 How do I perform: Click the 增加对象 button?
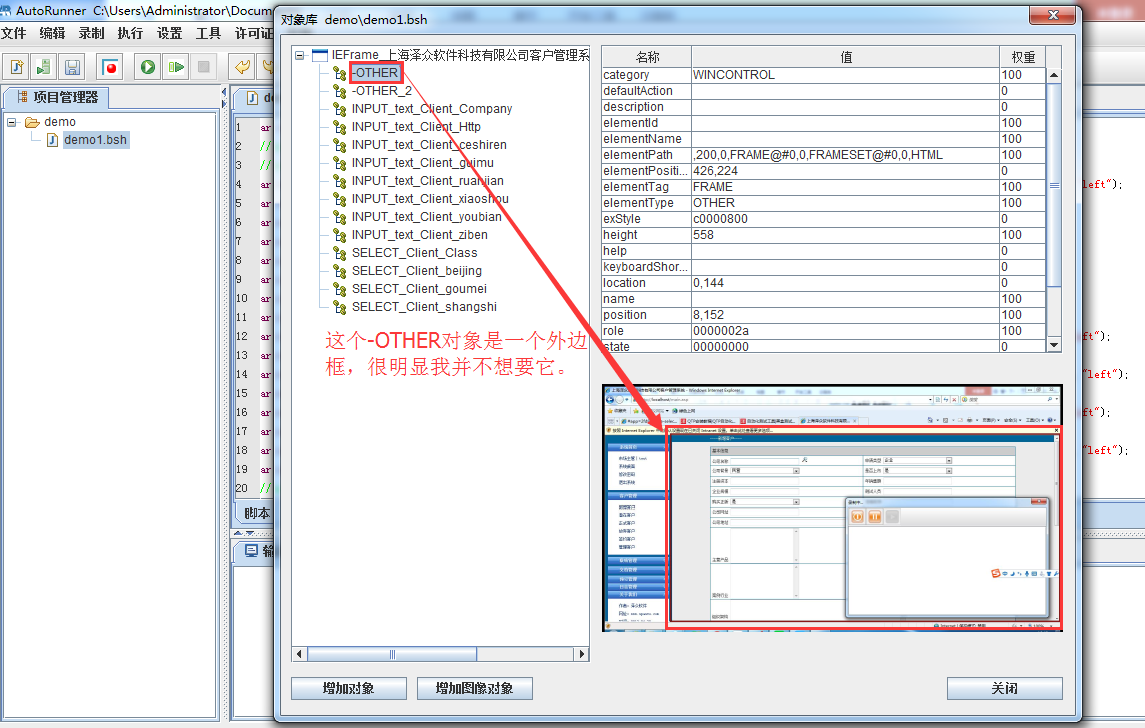coord(348,688)
